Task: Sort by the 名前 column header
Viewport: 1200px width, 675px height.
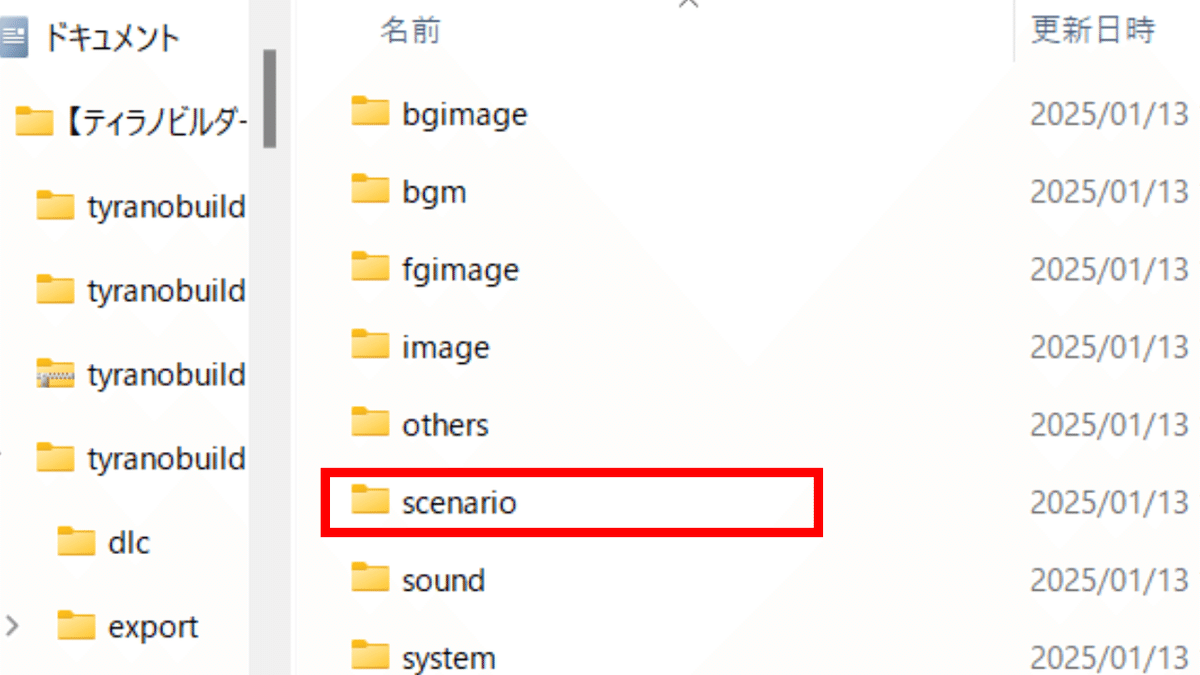Action: (x=411, y=30)
